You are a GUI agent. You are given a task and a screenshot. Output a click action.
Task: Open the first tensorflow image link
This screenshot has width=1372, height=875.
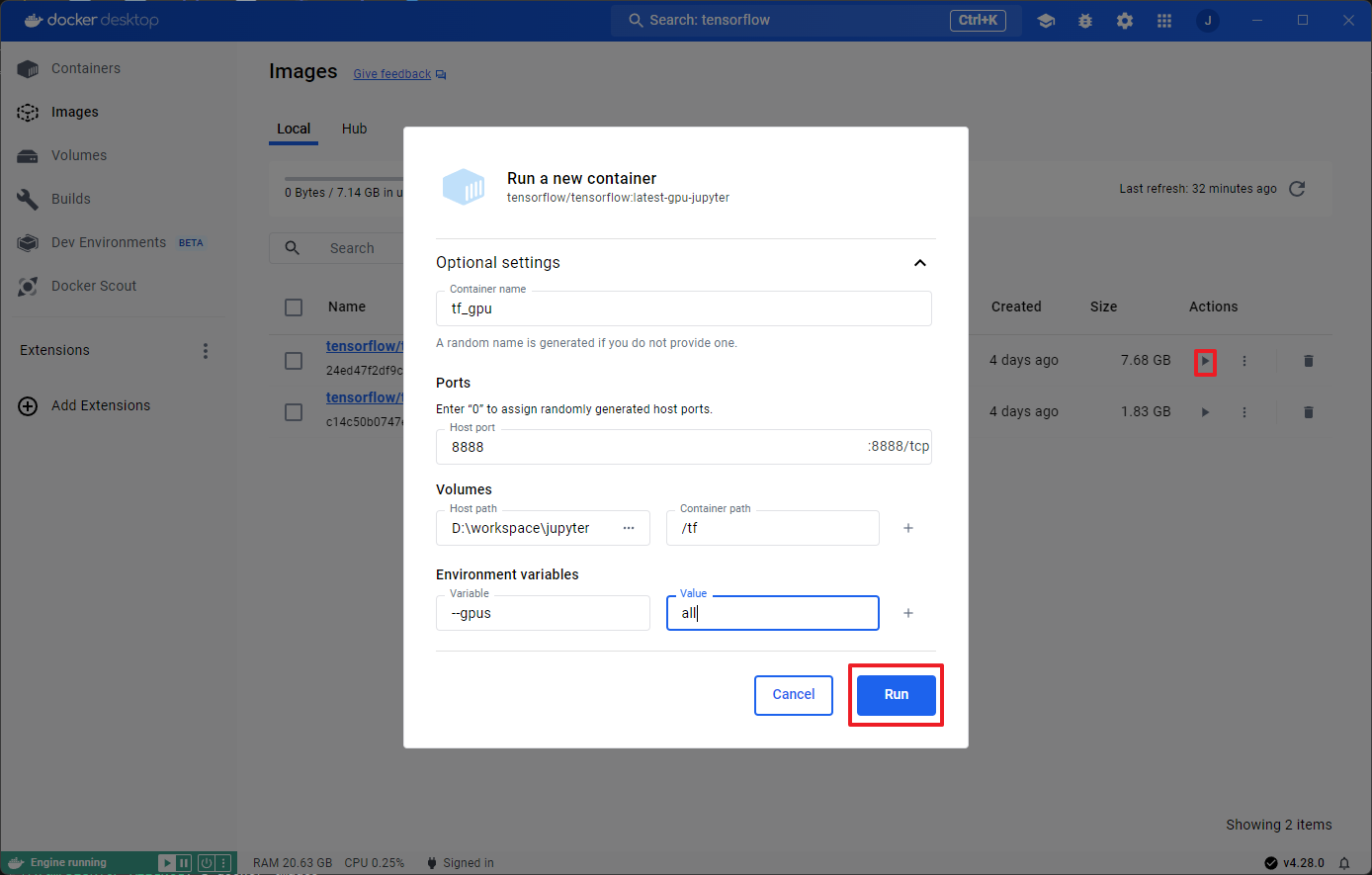click(x=365, y=346)
